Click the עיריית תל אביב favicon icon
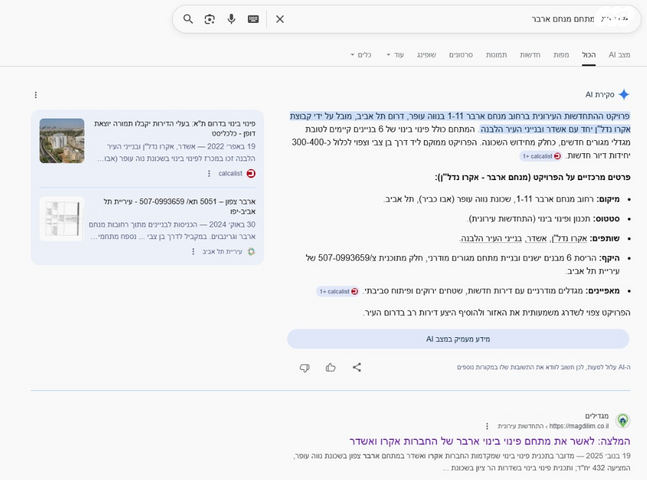This screenshot has height=480, width=647. point(251,251)
